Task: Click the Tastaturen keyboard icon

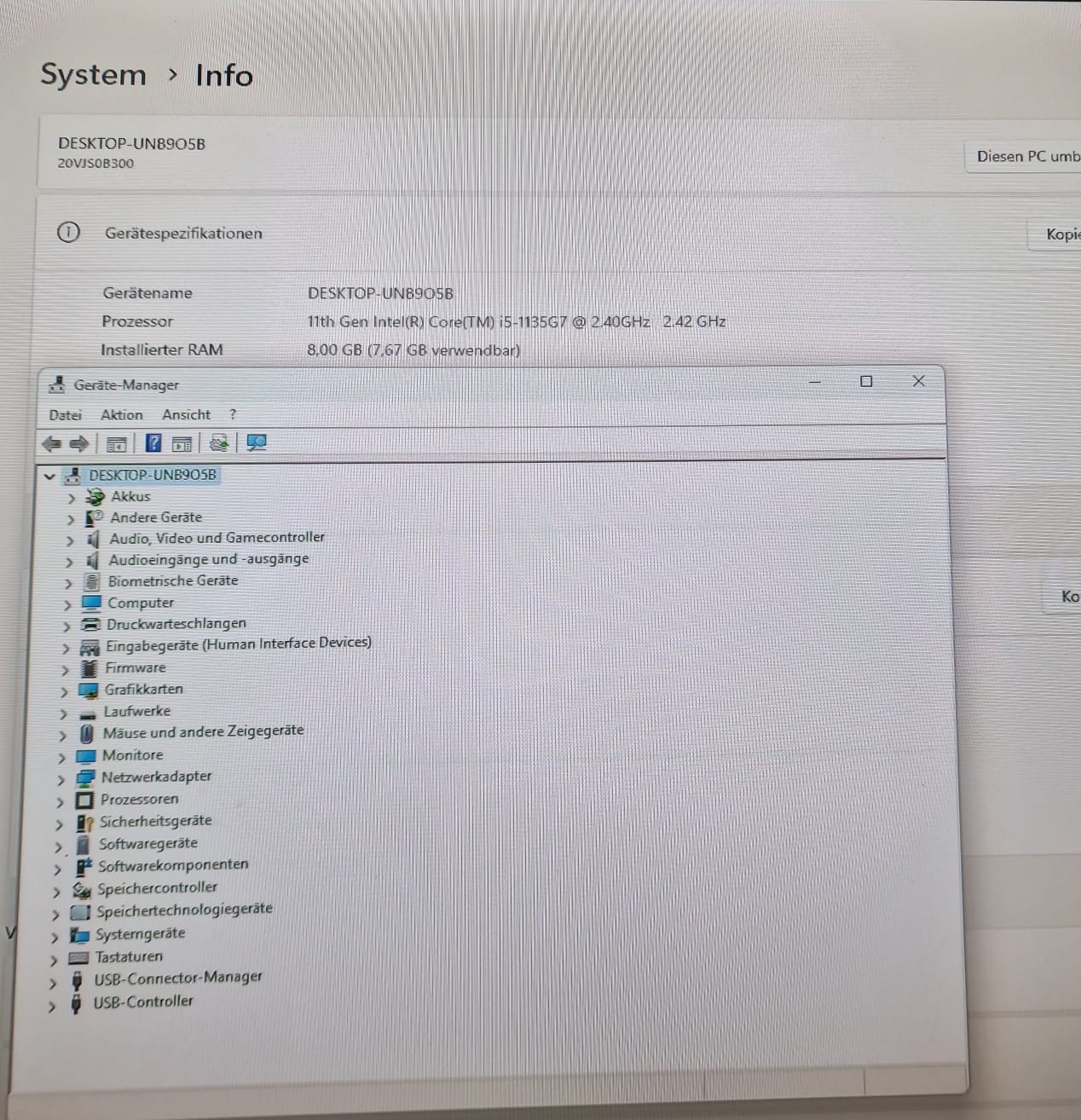Action: click(x=78, y=958)
